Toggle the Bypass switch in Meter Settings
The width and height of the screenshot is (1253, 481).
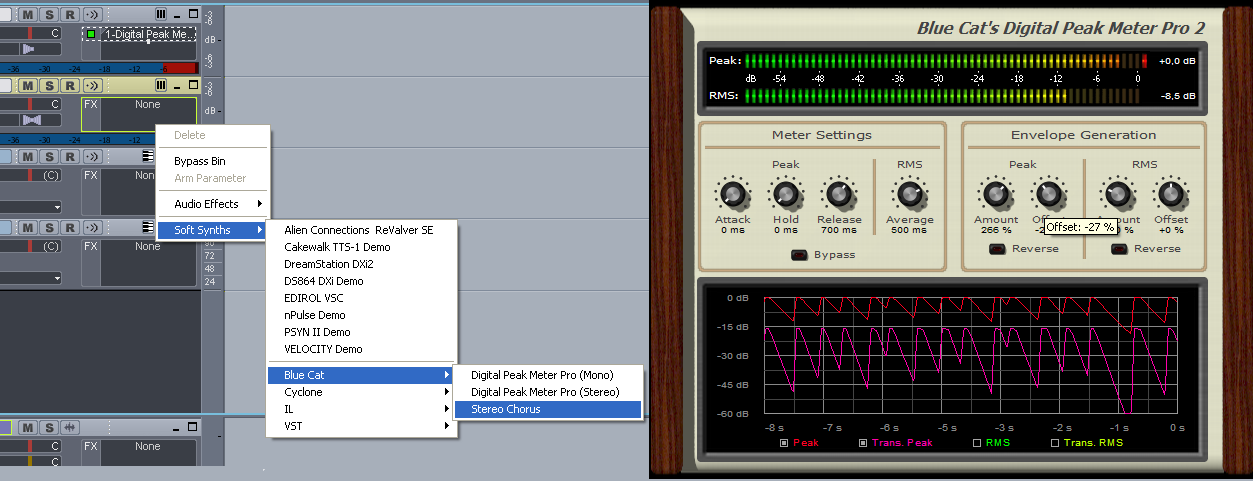click(799, 254)
